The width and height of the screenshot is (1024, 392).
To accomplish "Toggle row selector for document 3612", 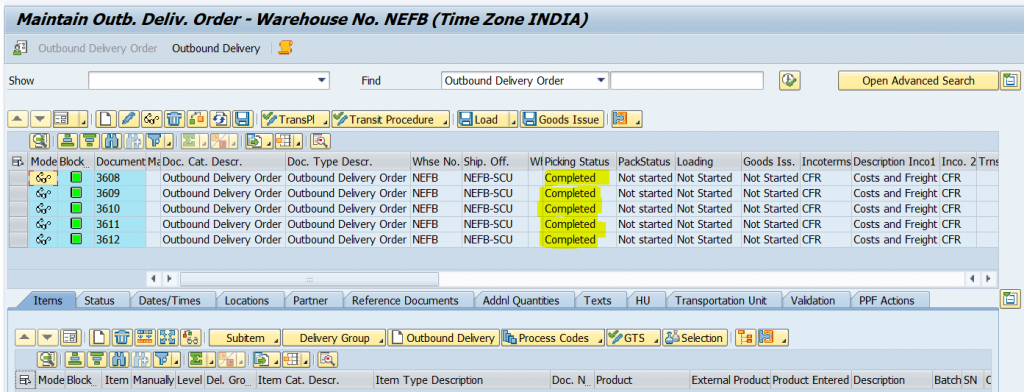I will click(18, 240).
